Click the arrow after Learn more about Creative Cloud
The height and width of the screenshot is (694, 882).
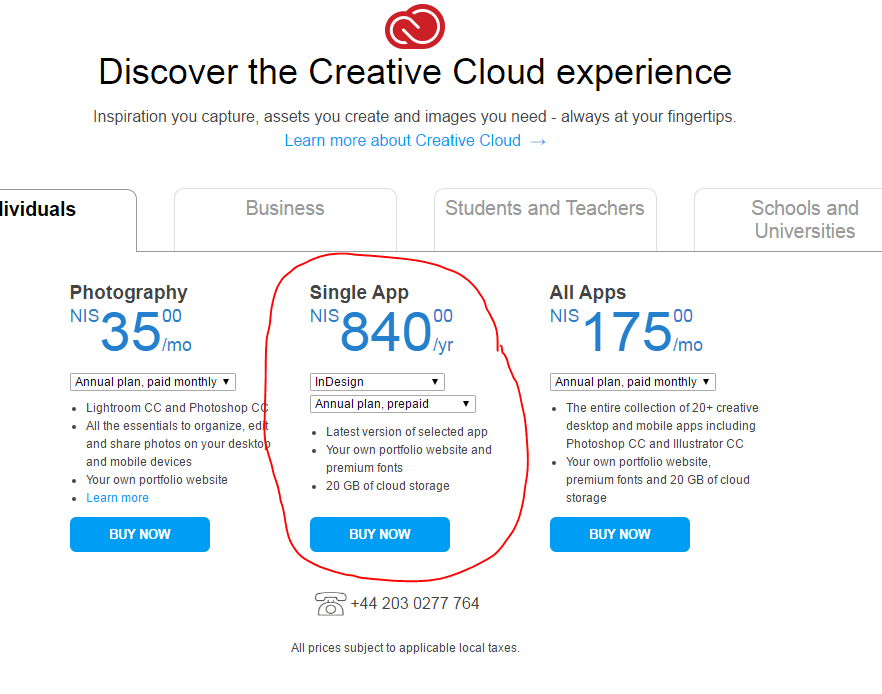pyautogui.click(x=538, y=141)
